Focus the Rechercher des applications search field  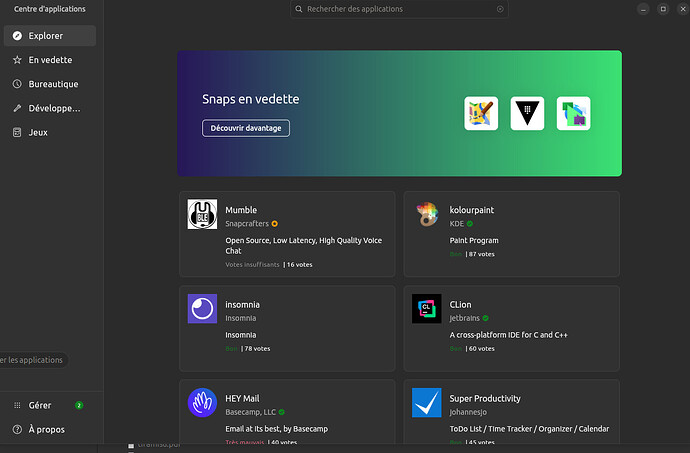(x=399, y=9)
